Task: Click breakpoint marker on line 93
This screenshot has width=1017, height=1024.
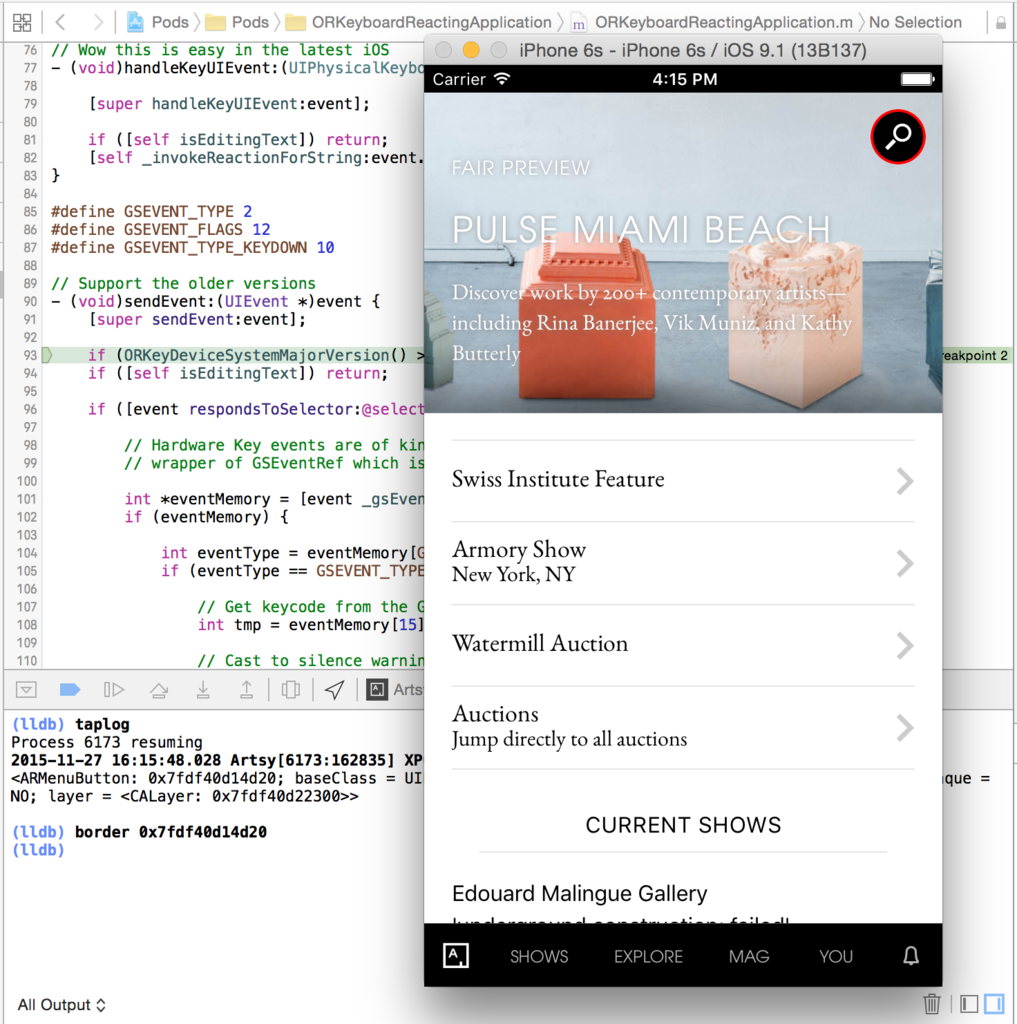Action: coord(47,355)
